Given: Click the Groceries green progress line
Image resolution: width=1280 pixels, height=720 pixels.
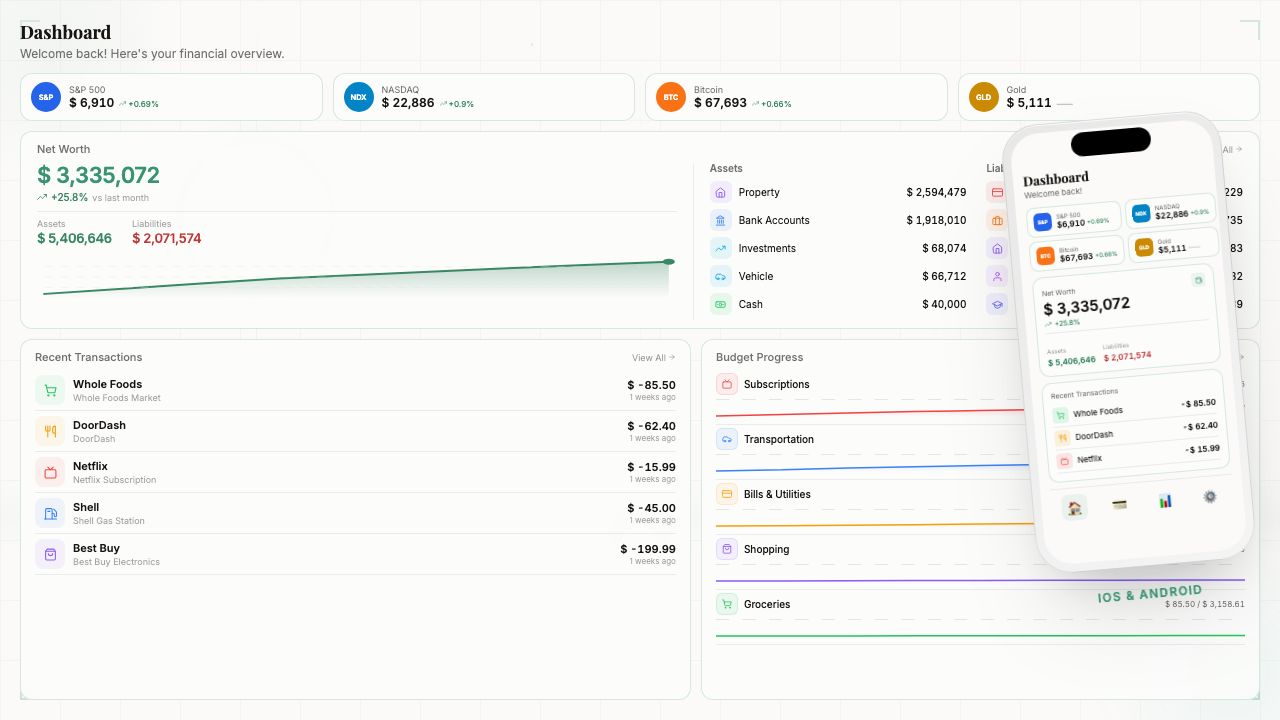Looking at the screenshot, I should [x=980, y=635].
